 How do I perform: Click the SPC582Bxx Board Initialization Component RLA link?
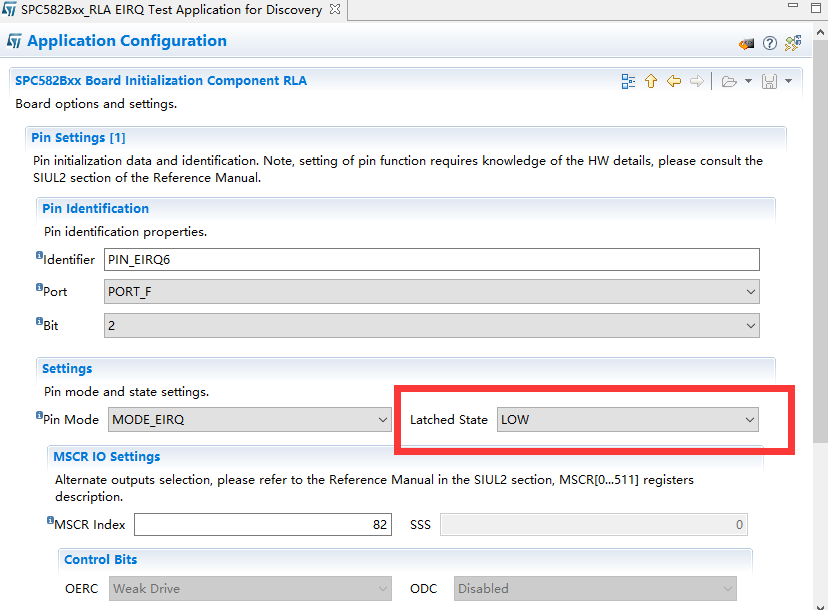click(x=157, y=80)
